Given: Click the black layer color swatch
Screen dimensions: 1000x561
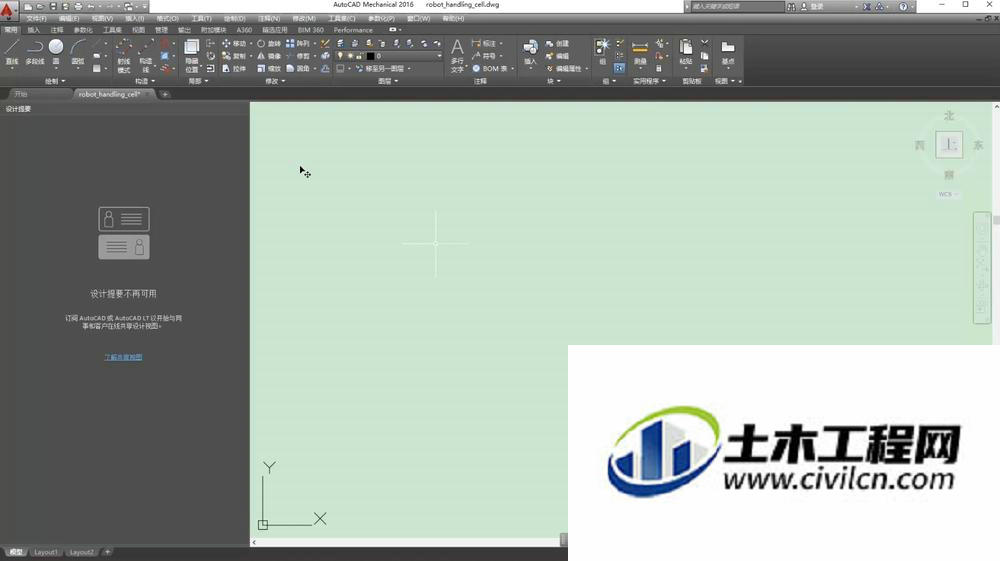Looking at the screenshot, I should 371,56.
